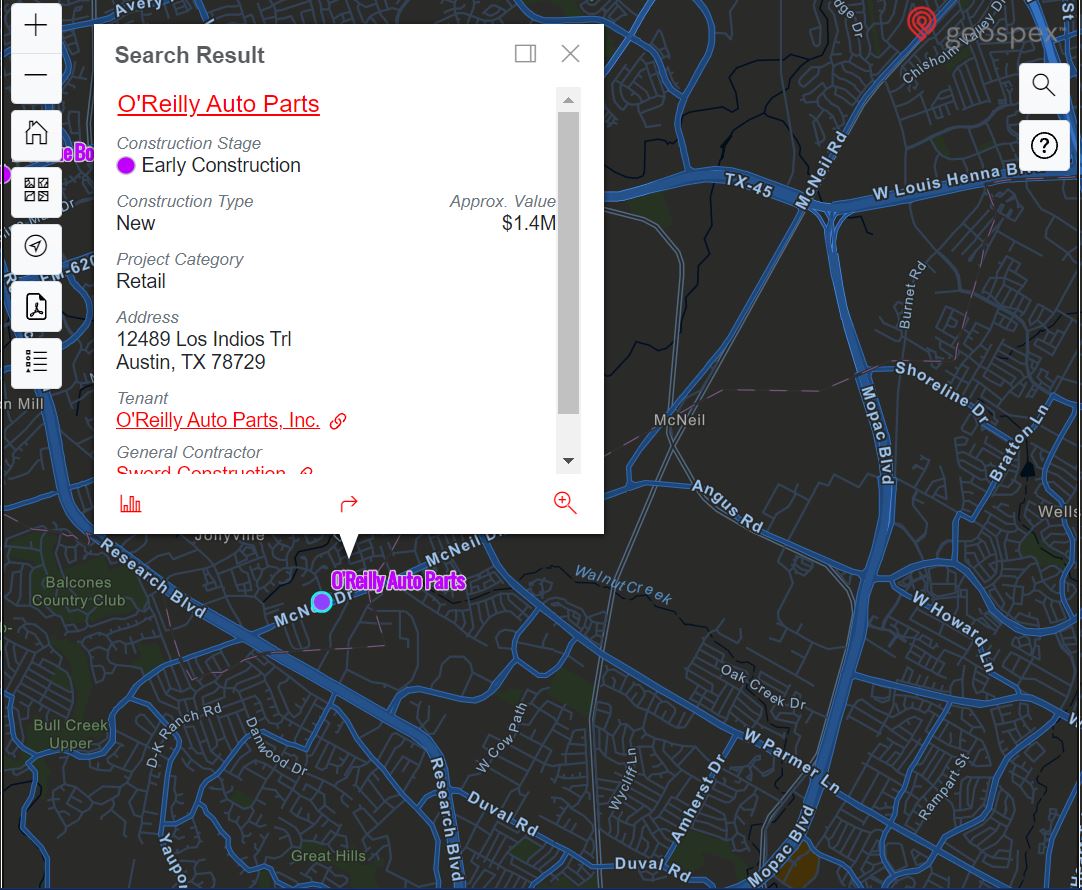This screenshot has width=1082, height=890.
Task: Click the Bull Creek Upper label
Action: tap(70, 734)
